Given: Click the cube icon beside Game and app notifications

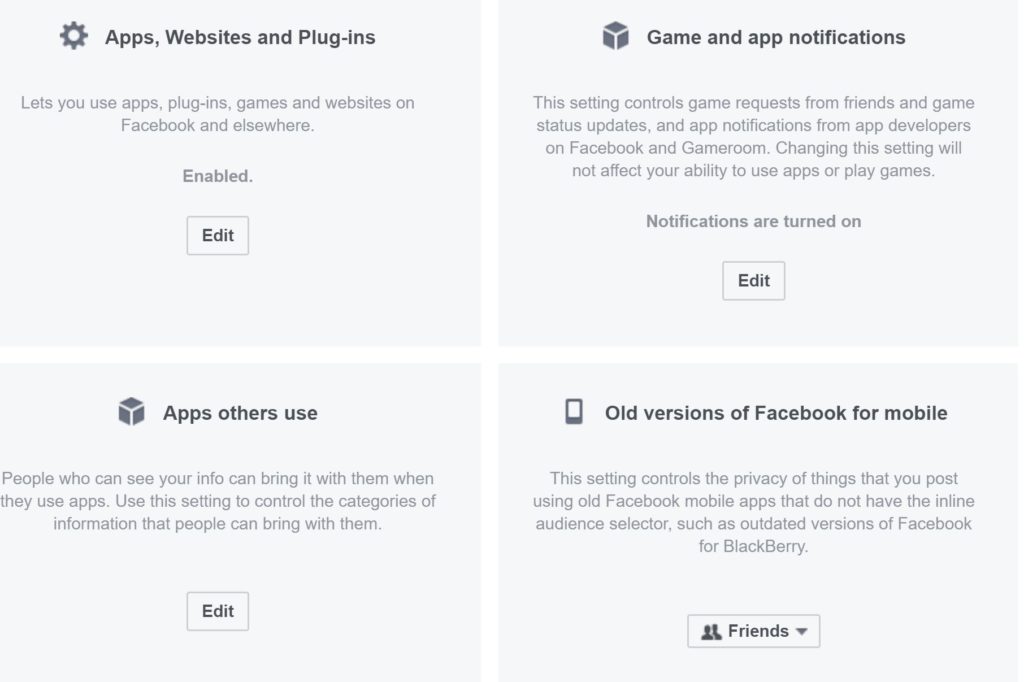Looking at the screenshot, I should click(616, 37).
